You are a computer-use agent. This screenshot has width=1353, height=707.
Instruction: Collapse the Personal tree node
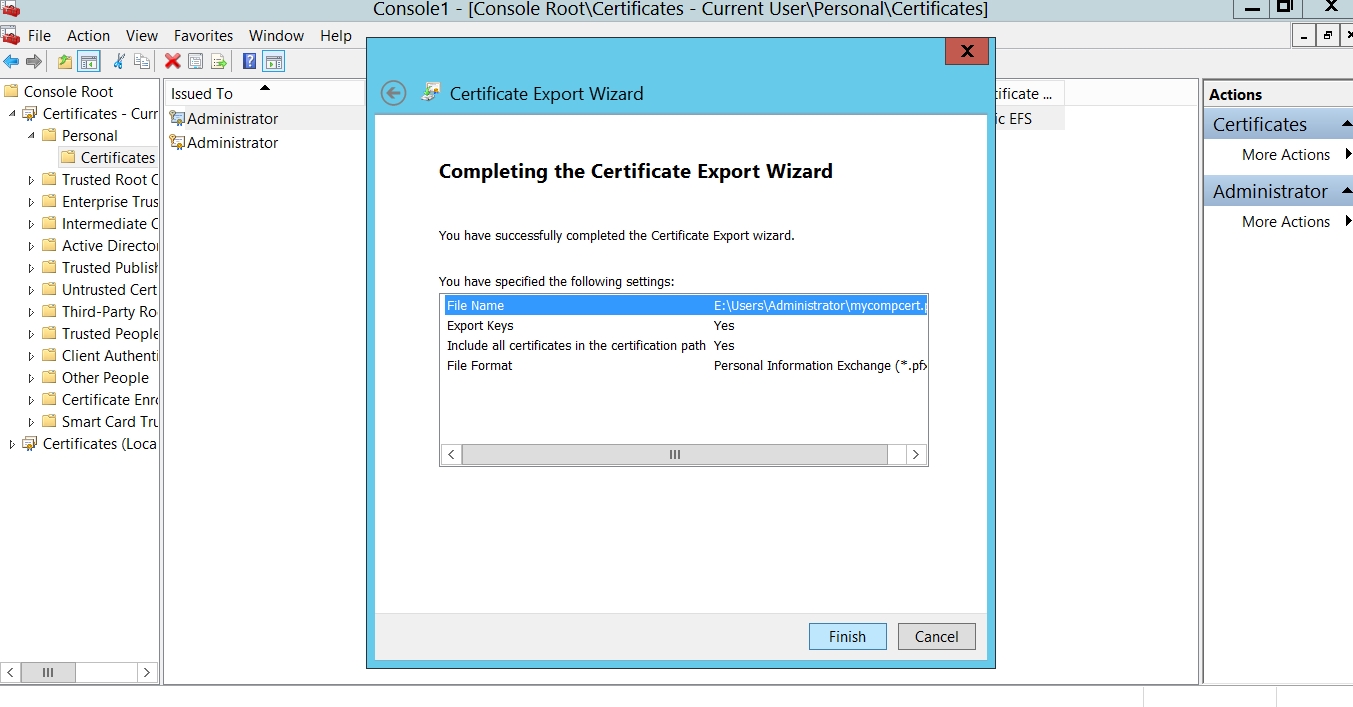pos(31,136)
